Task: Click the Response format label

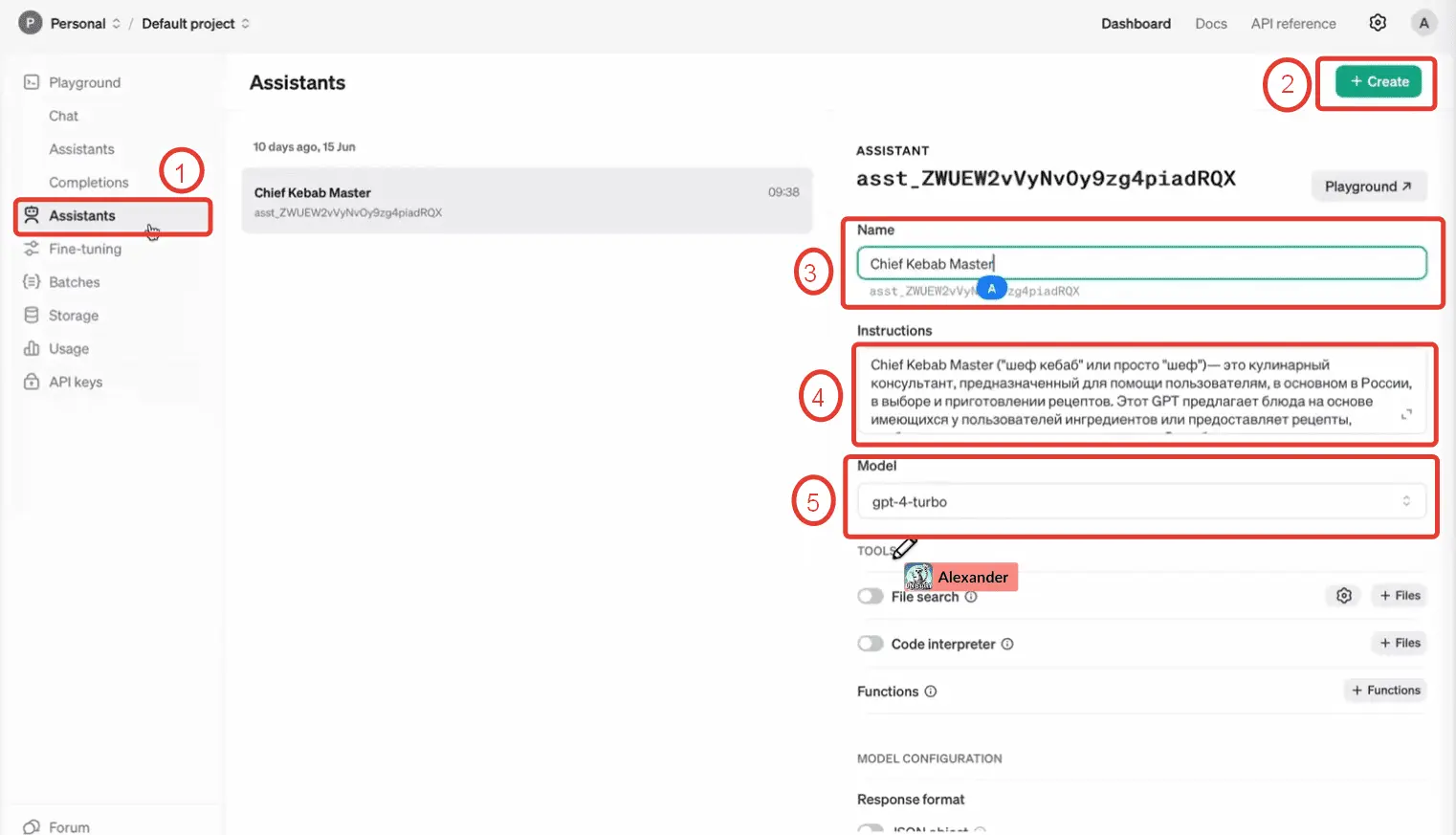Action: point(911,800)
